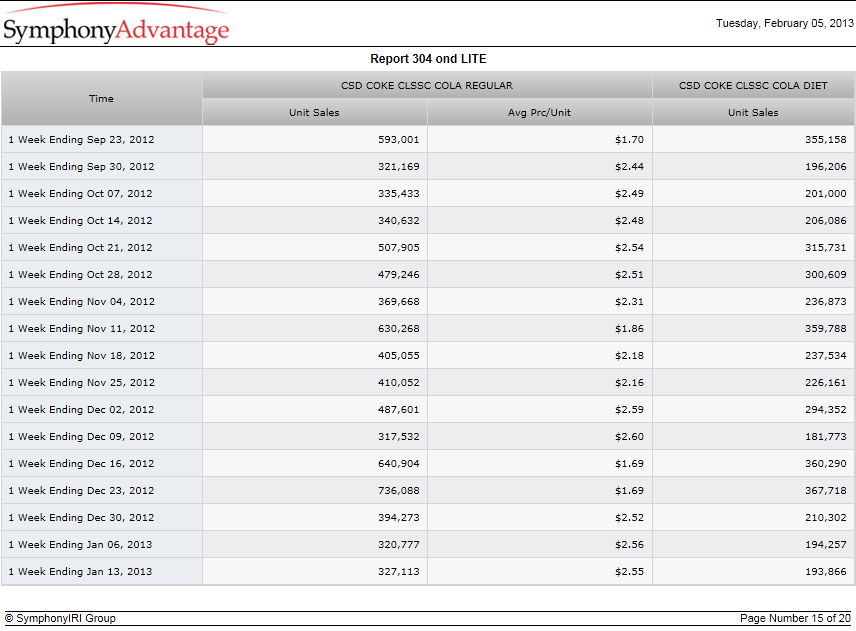Viewport: 856px width, 631px height.
Task: Select row 1 Week Ending Dec 16, 2012
Action: pos(427,464)
